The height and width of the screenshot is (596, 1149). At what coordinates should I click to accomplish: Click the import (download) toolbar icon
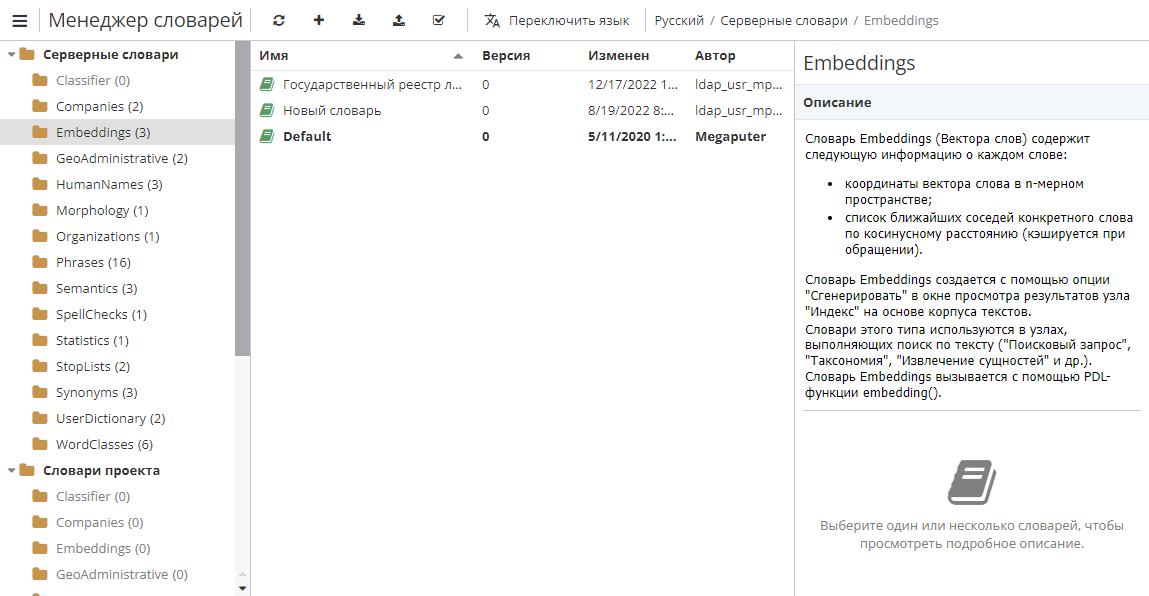[x=358, y=21]
